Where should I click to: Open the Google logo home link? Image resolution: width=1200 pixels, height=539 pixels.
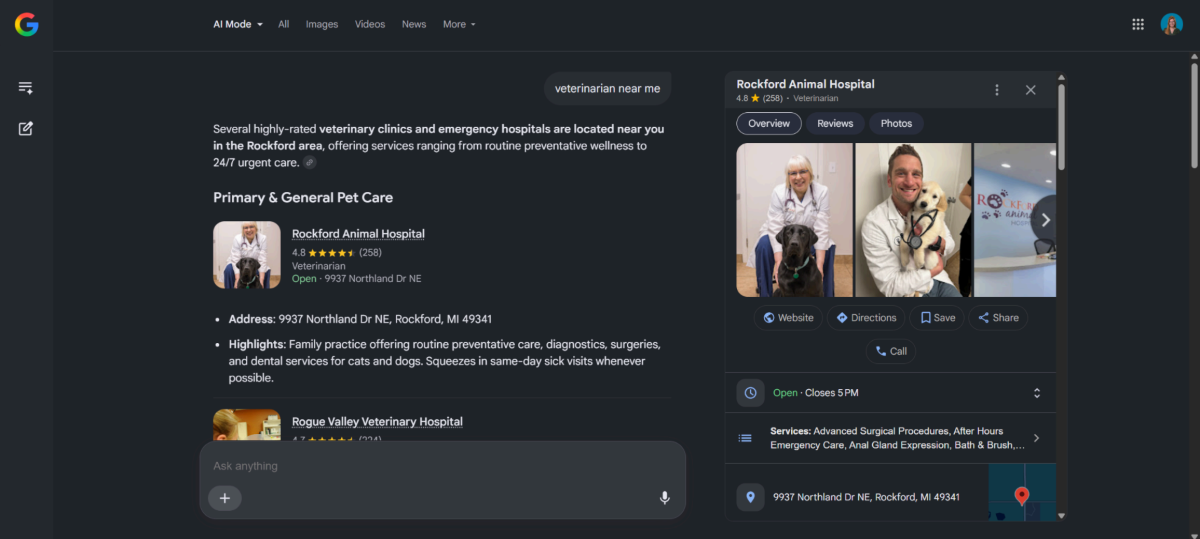point(26,25)
